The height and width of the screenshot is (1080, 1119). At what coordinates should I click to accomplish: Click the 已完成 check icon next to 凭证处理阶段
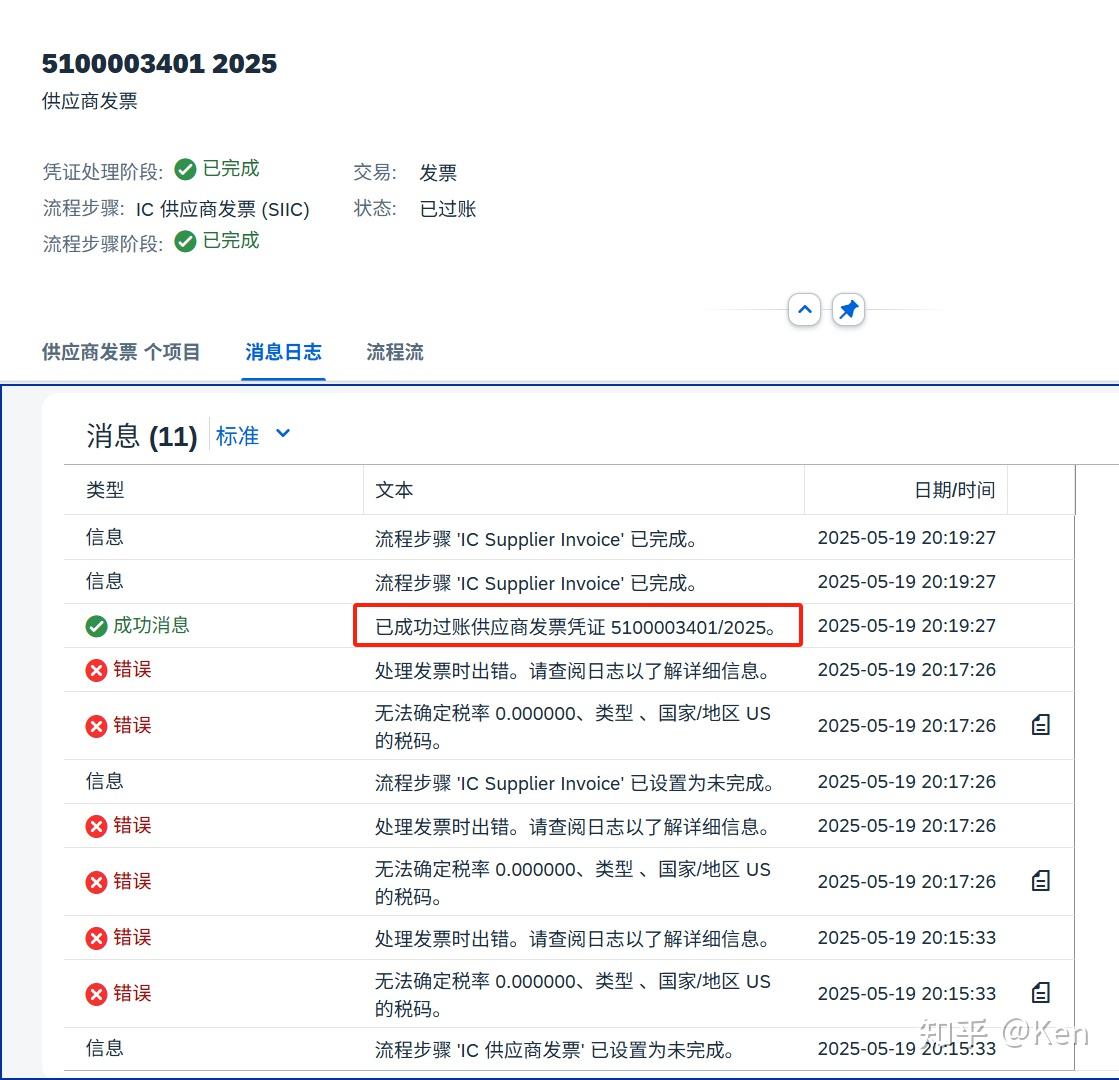[185, 169]
